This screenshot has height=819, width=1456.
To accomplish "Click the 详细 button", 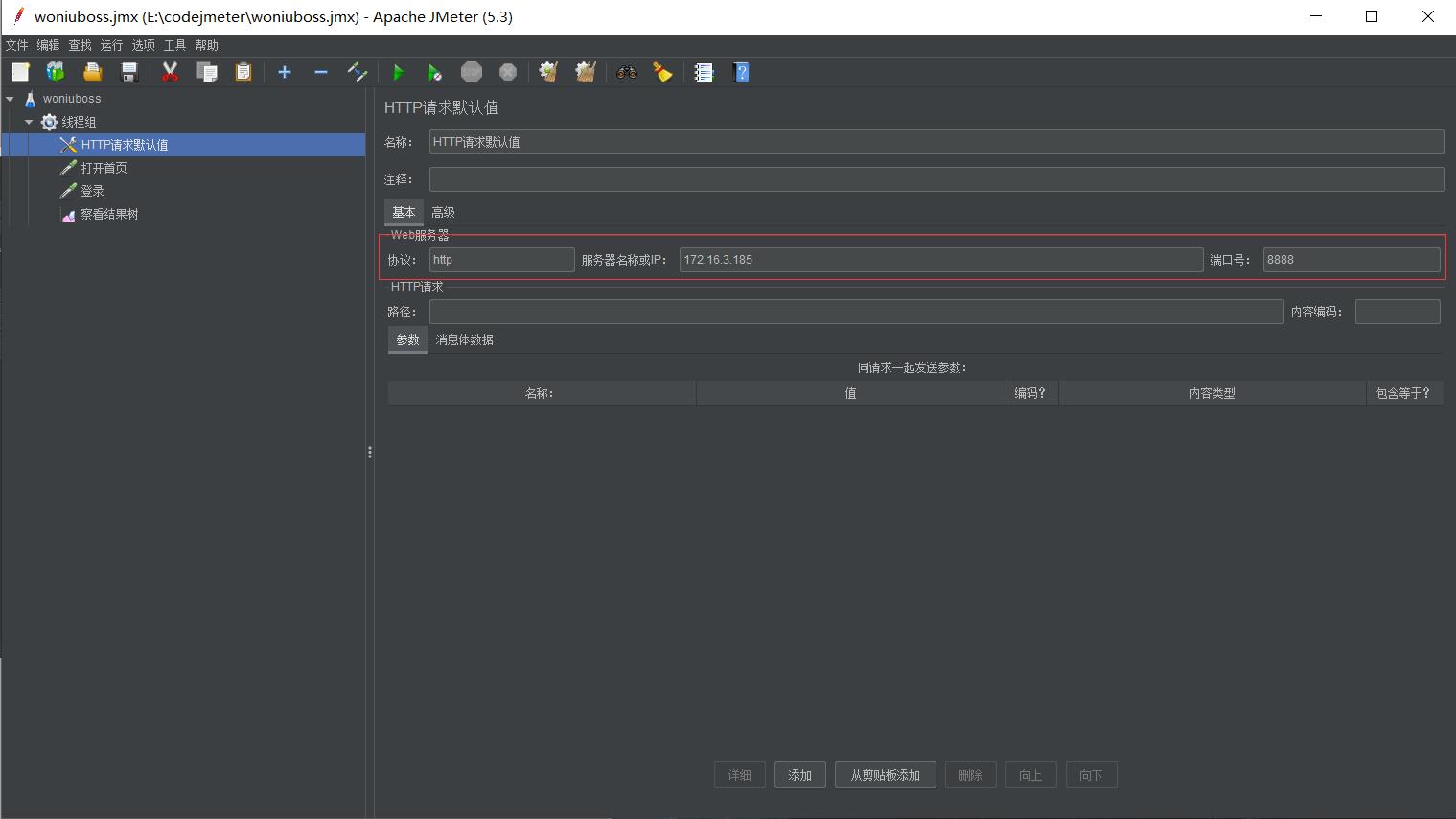I will [740, 775].
